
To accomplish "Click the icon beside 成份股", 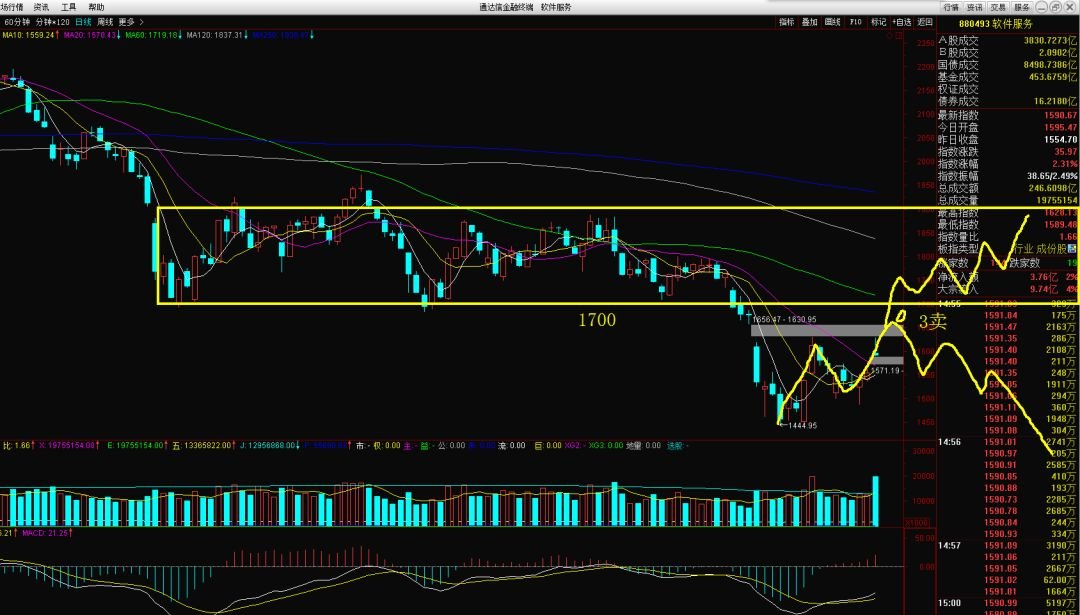I will (x=1072, y=249).
